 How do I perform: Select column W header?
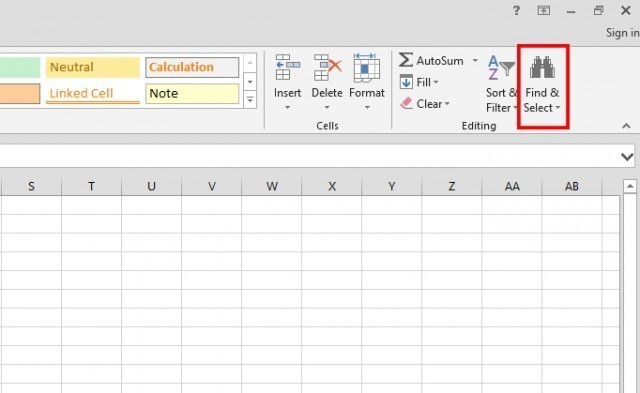click(x=272, y=187)
